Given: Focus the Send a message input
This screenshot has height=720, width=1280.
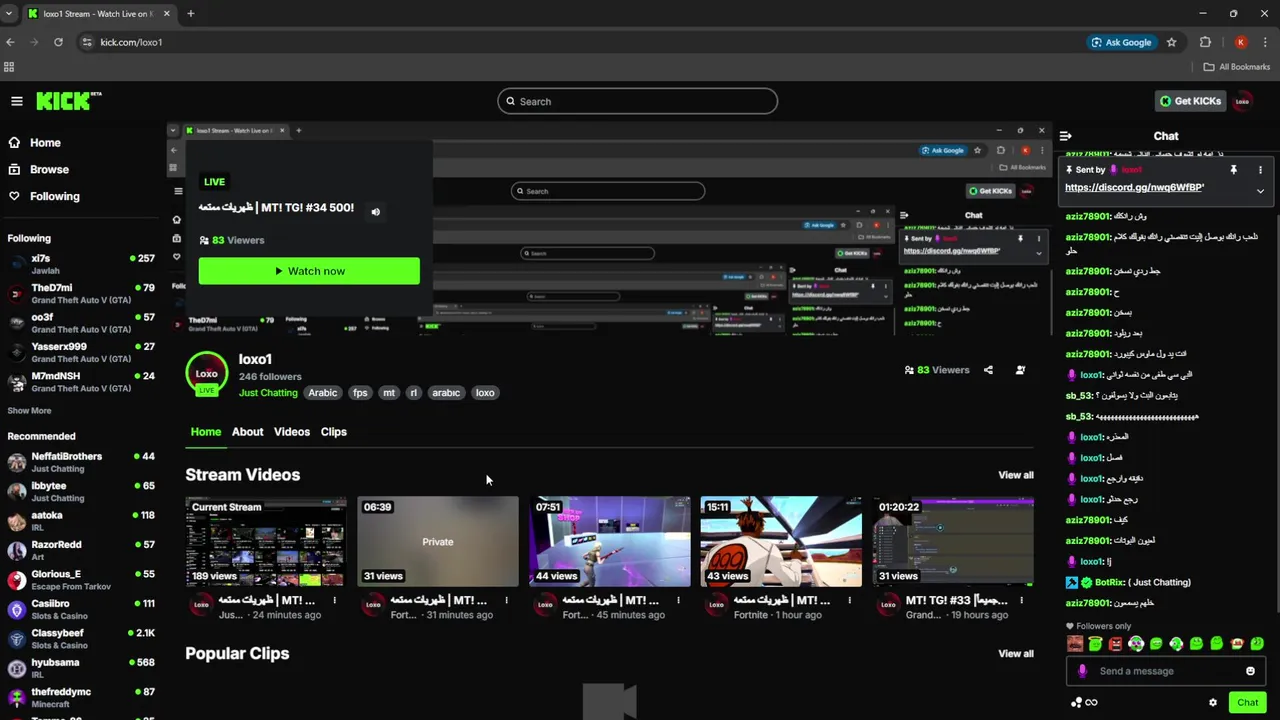Looking at the screenshot, I should coord(1165,671).
